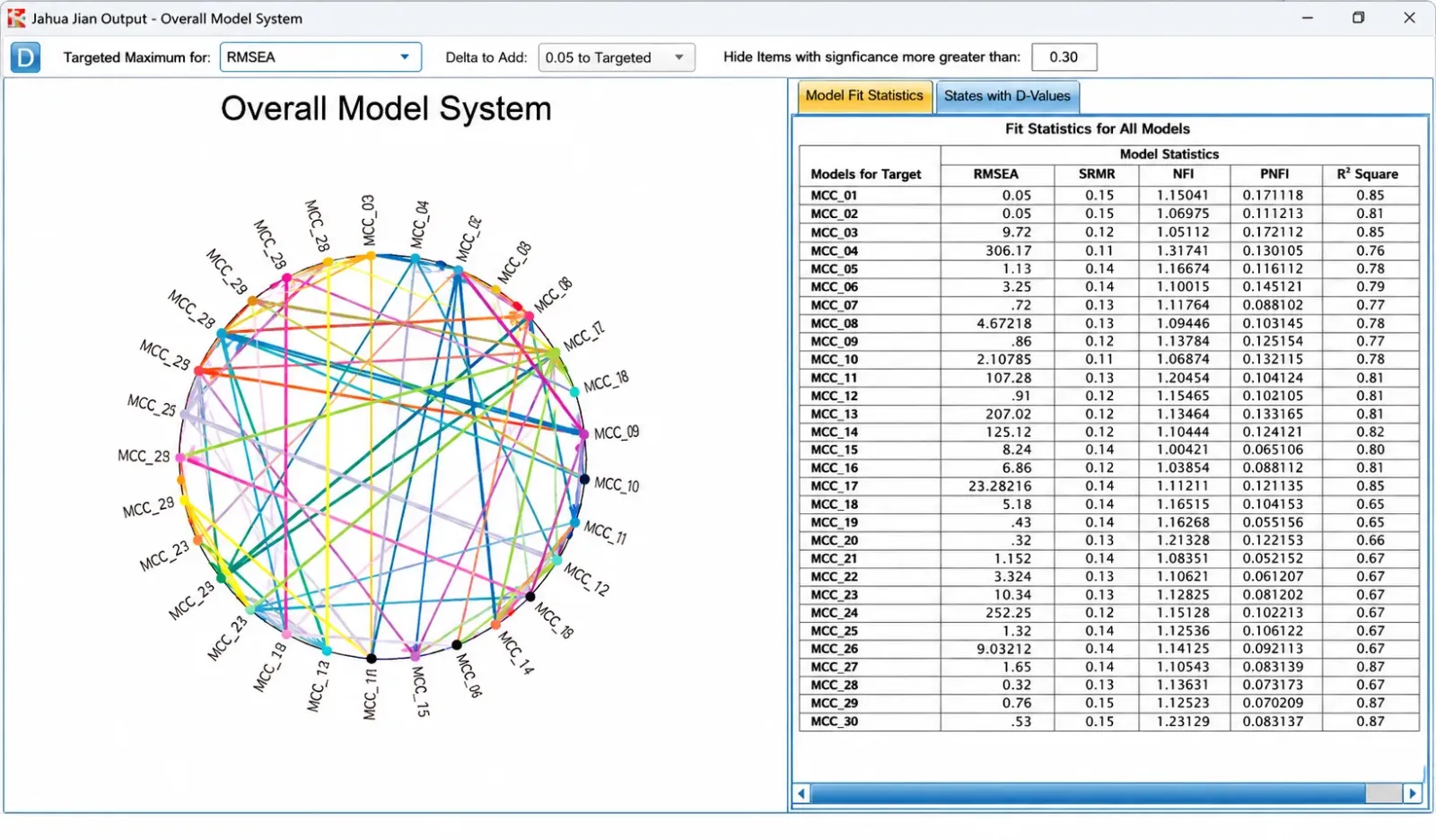Click the MCC_09 node label in diagram

[x=617, y=433]
